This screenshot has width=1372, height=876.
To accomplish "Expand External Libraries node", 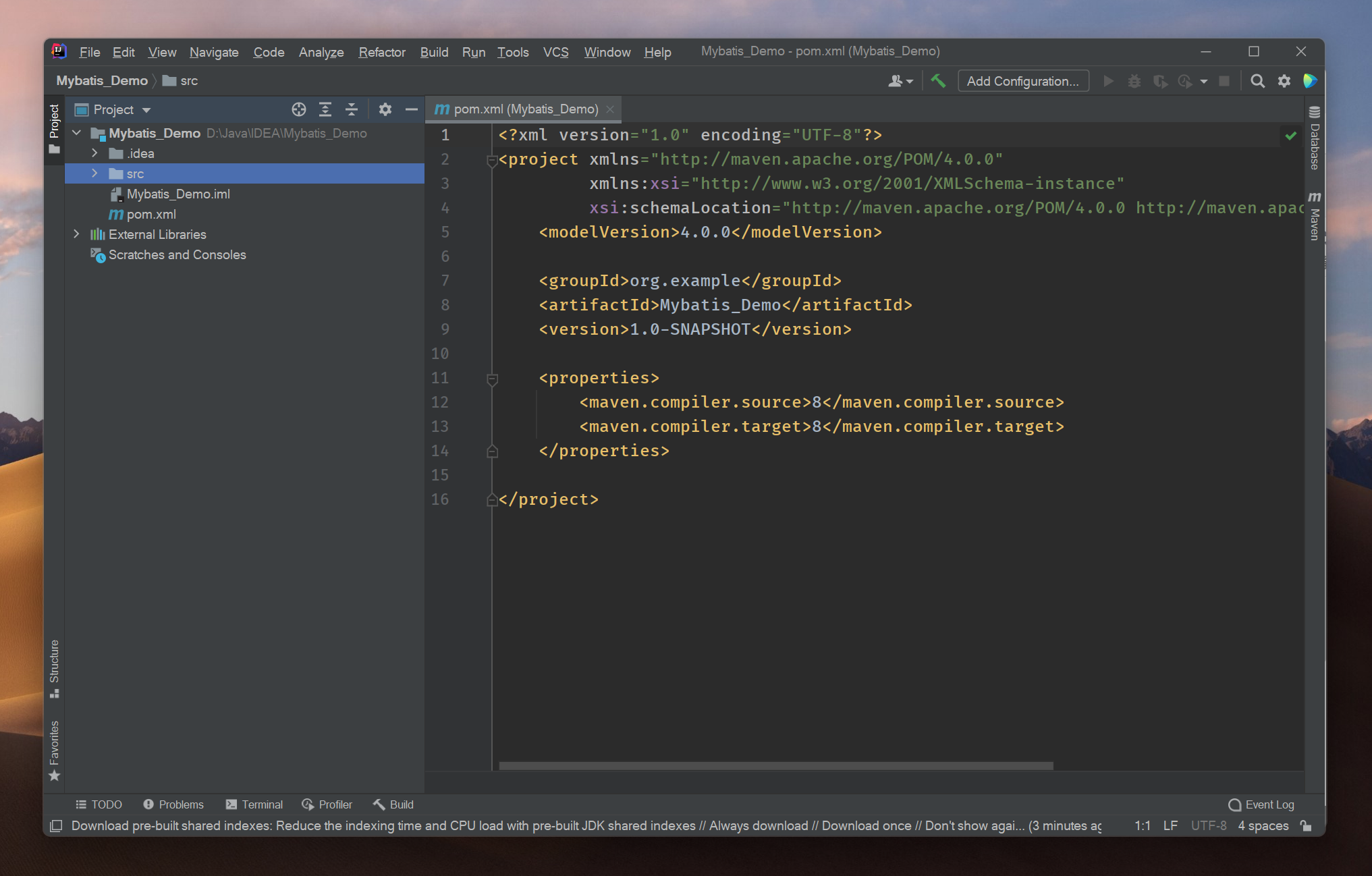I will coord(76,234).
